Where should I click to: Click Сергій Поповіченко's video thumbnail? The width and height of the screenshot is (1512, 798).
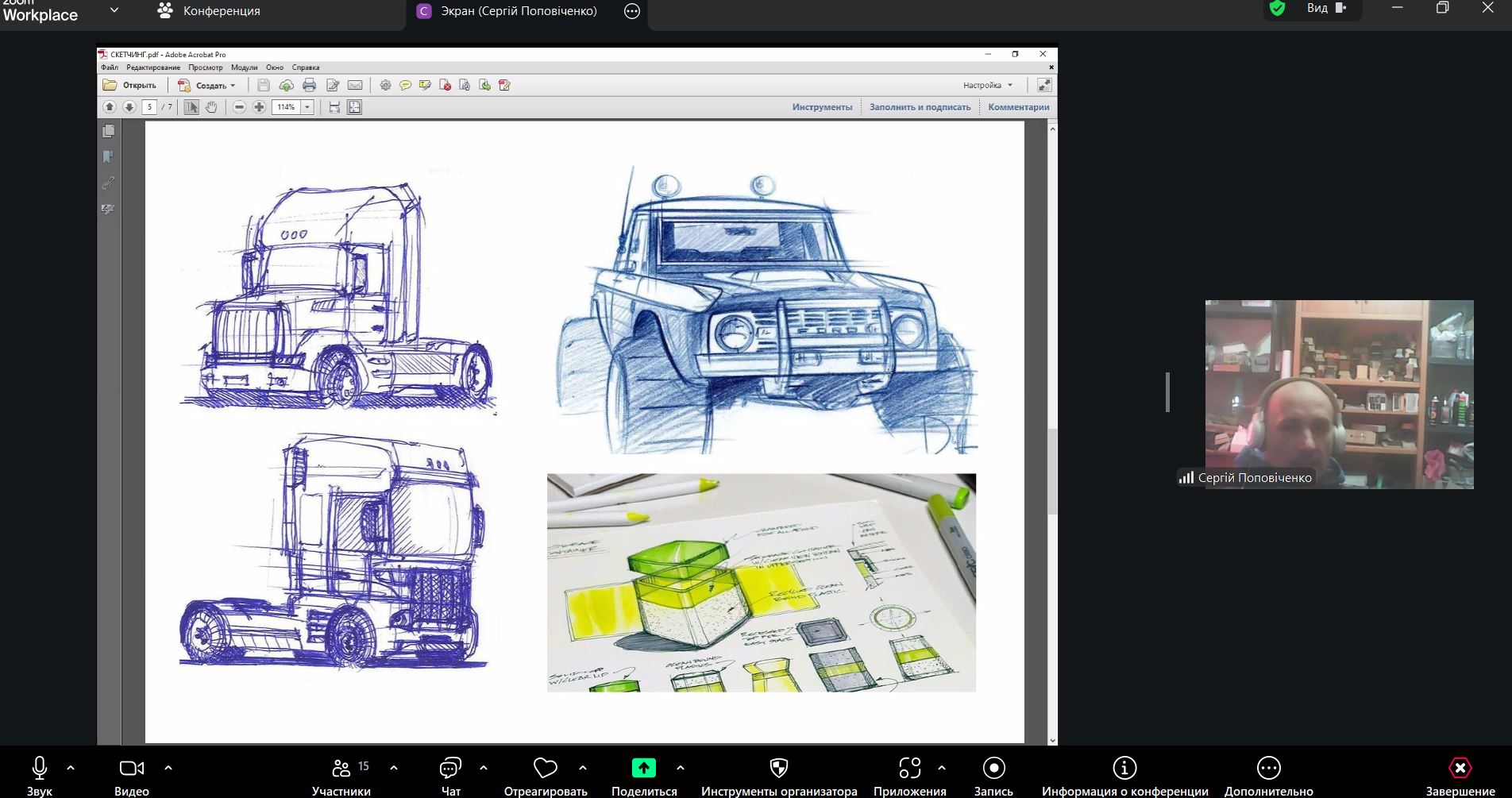[1339, 394]
